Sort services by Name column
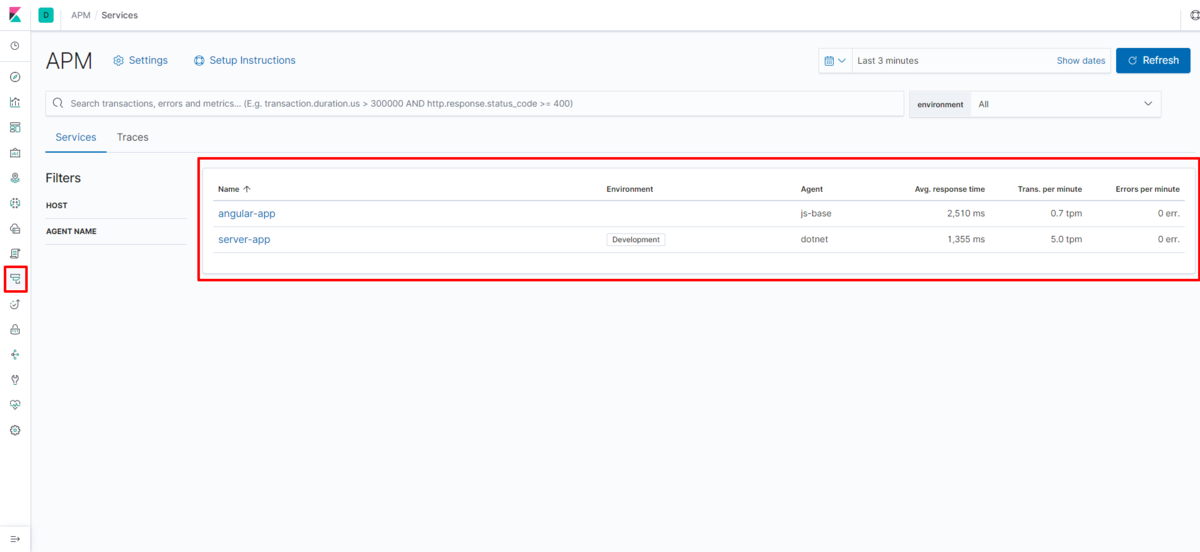The height and width of the screenshot is (552, 1200). [x=234, y=189]
